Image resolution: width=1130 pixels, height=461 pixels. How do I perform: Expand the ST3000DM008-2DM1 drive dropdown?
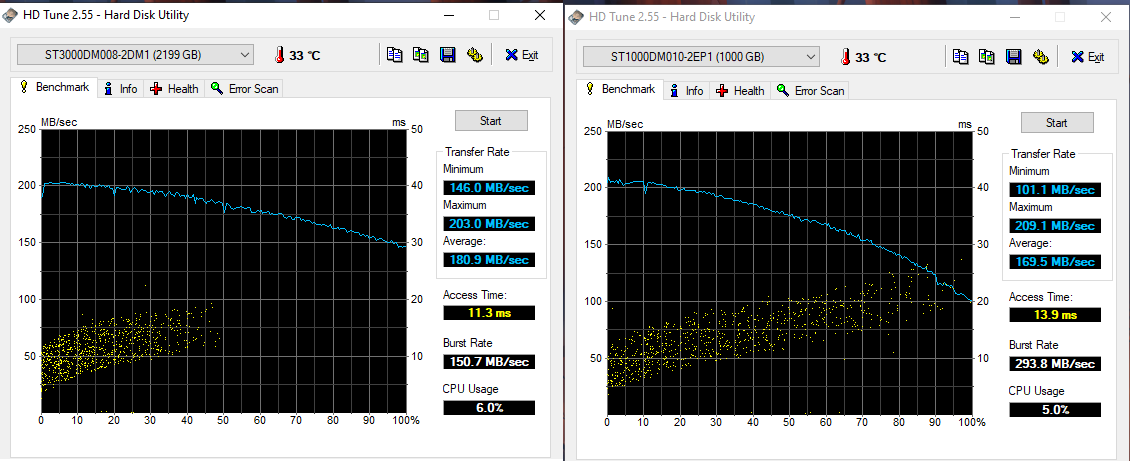tap(245, 55)
